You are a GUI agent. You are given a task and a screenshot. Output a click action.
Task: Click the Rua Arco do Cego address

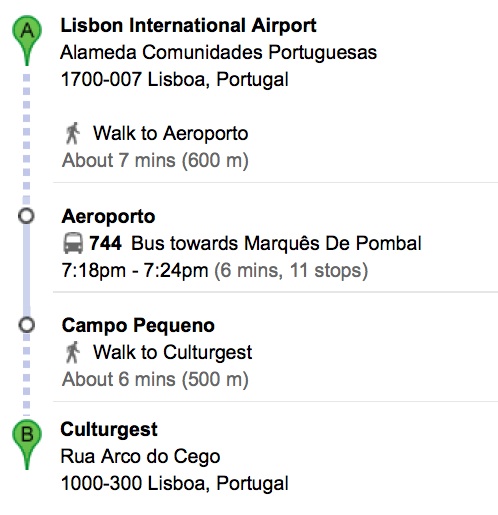pos(140,457)
